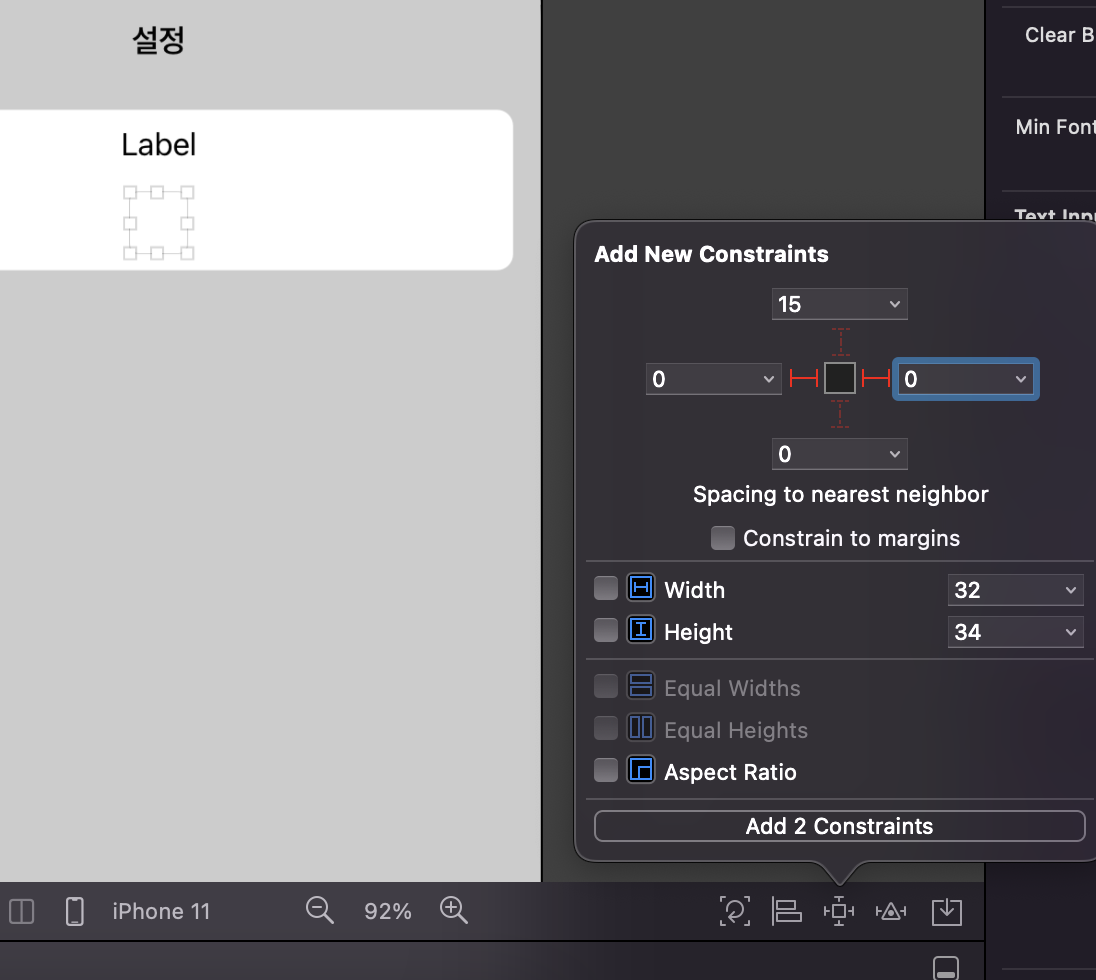Expand the right spacing value dropdown
Screen dimensions: 1096x980
(x=1021, y=379)
